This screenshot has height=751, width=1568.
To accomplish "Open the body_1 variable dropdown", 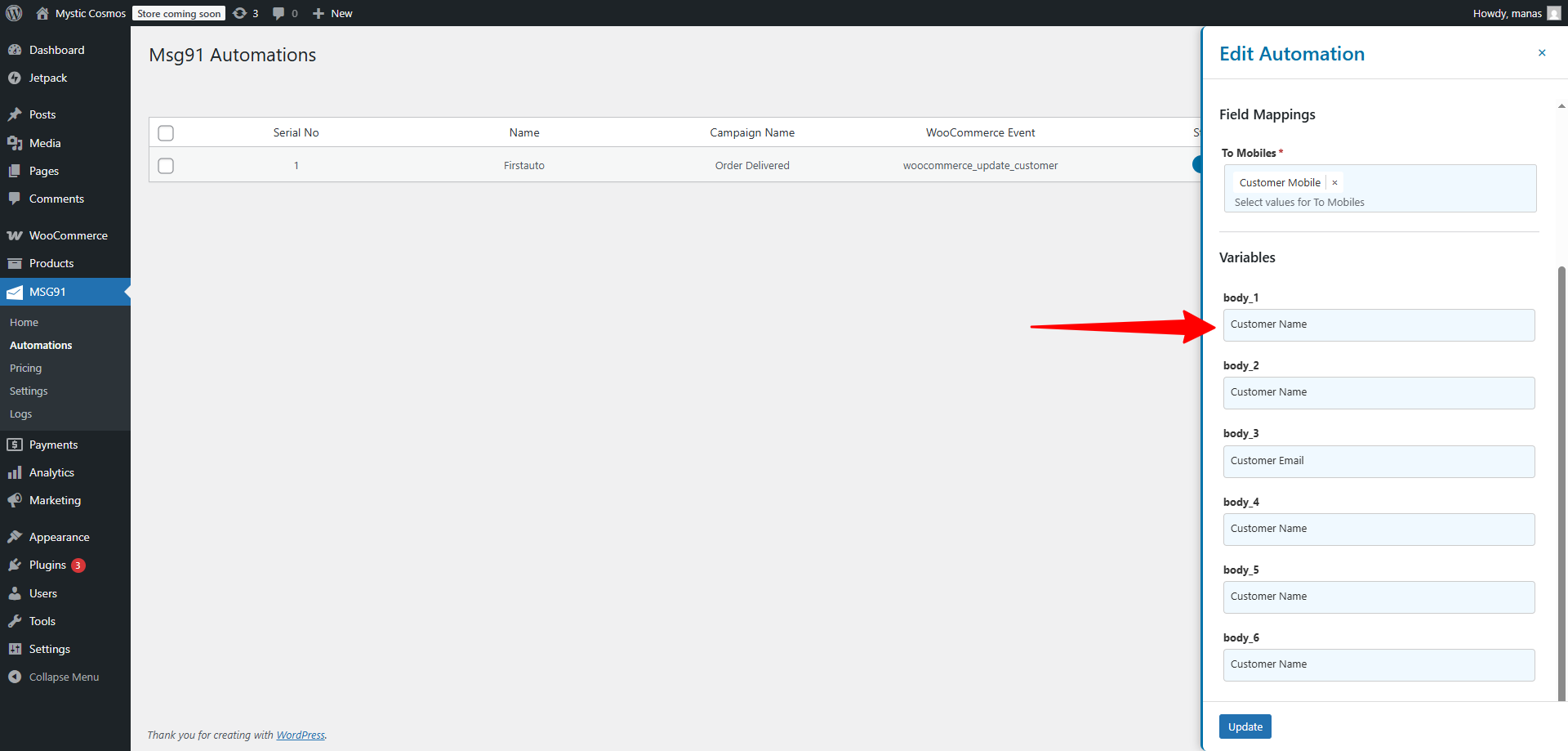I will (1379, 324).
